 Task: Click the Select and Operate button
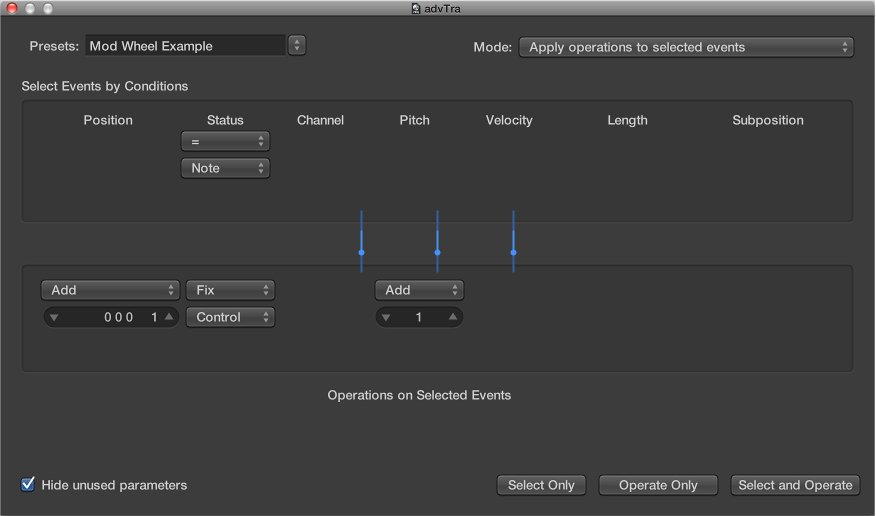pos(795,485)
